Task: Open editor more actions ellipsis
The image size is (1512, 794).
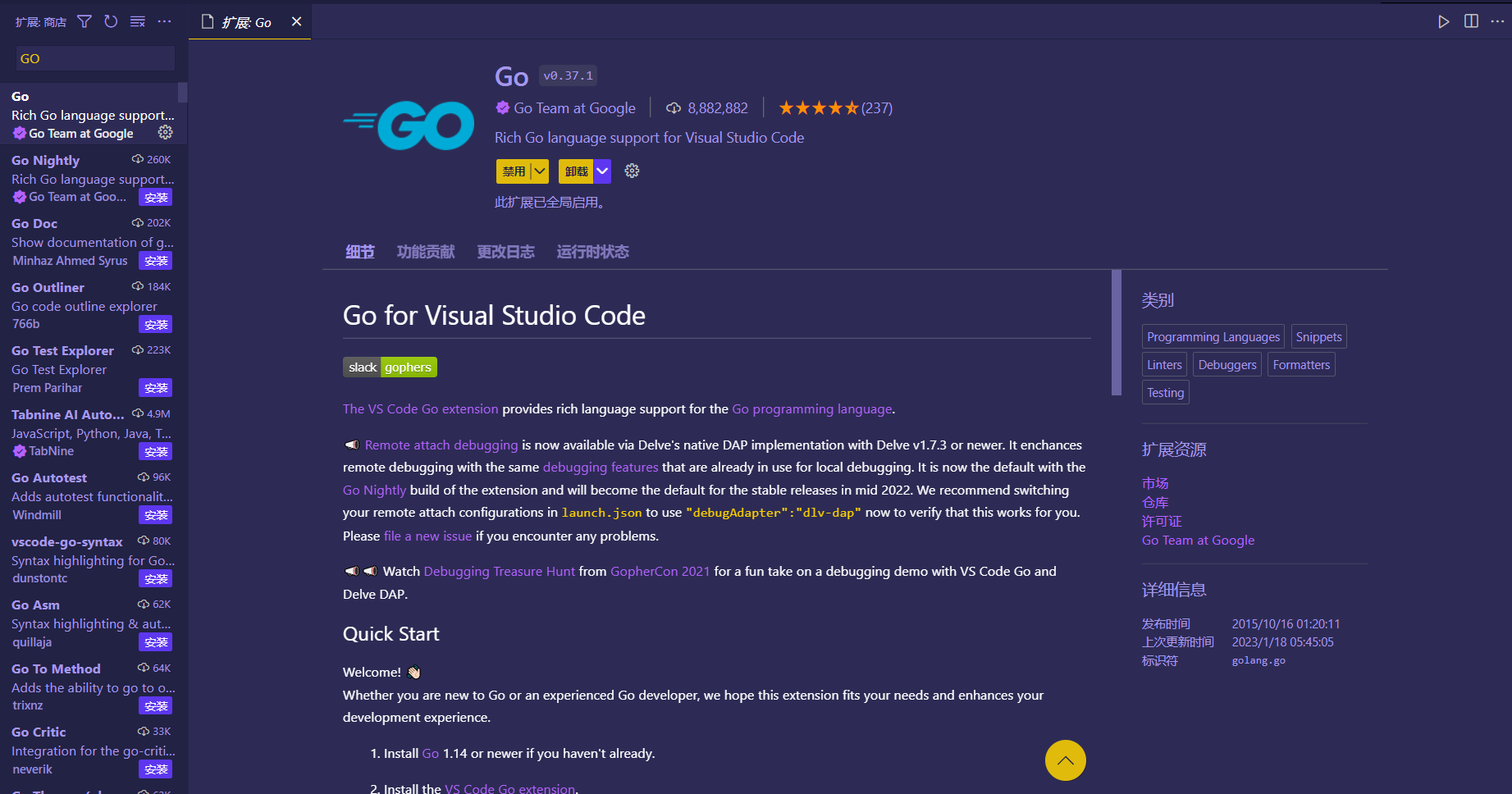Action: 1497,21
